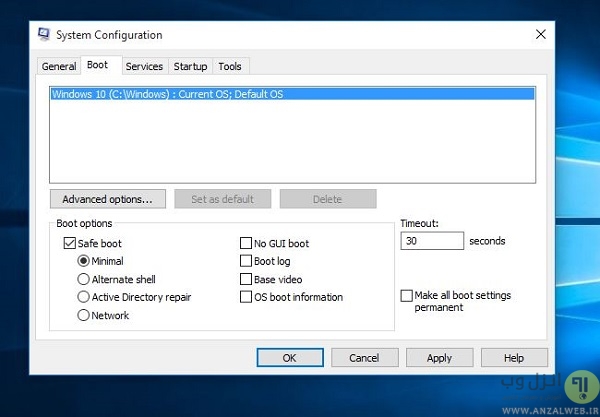Select Alternate shell radio button
This screenshot has height=417, width=600.
click(x=84, y=279)
